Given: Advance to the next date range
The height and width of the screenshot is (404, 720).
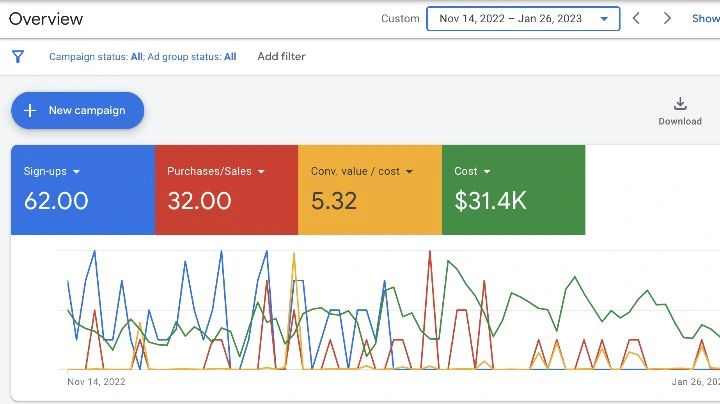Looking at the screenshot, I should [667, 19].
